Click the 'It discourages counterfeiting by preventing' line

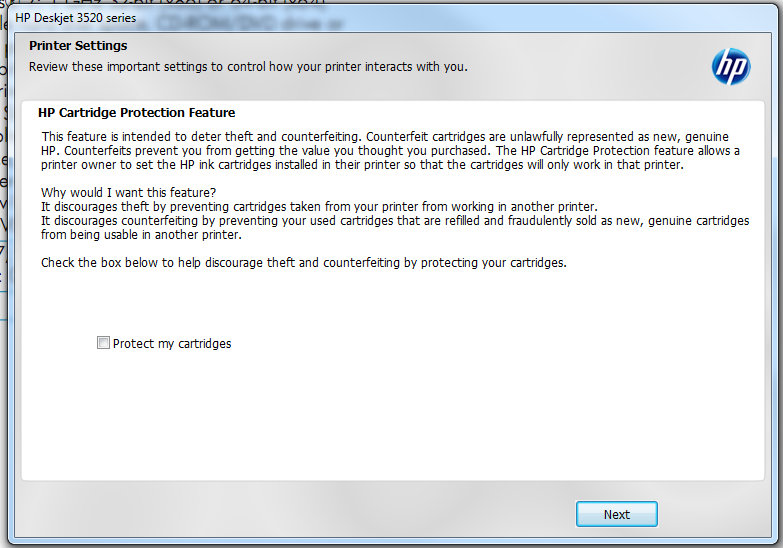point(394,221)
